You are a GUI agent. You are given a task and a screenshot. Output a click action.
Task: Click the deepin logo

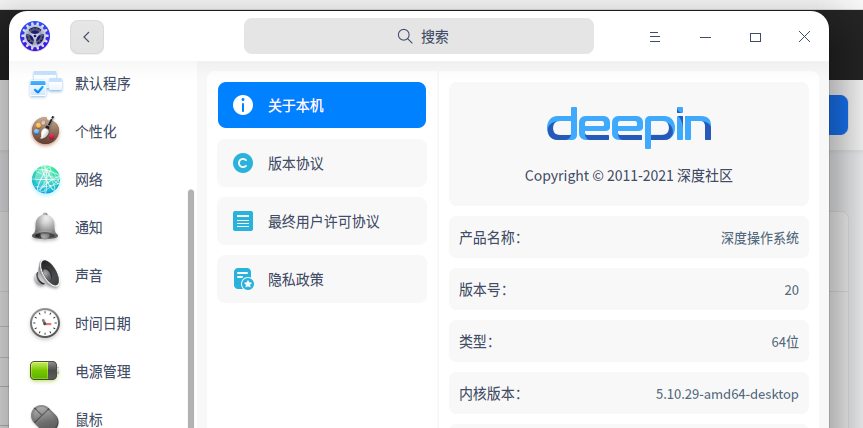629,128
